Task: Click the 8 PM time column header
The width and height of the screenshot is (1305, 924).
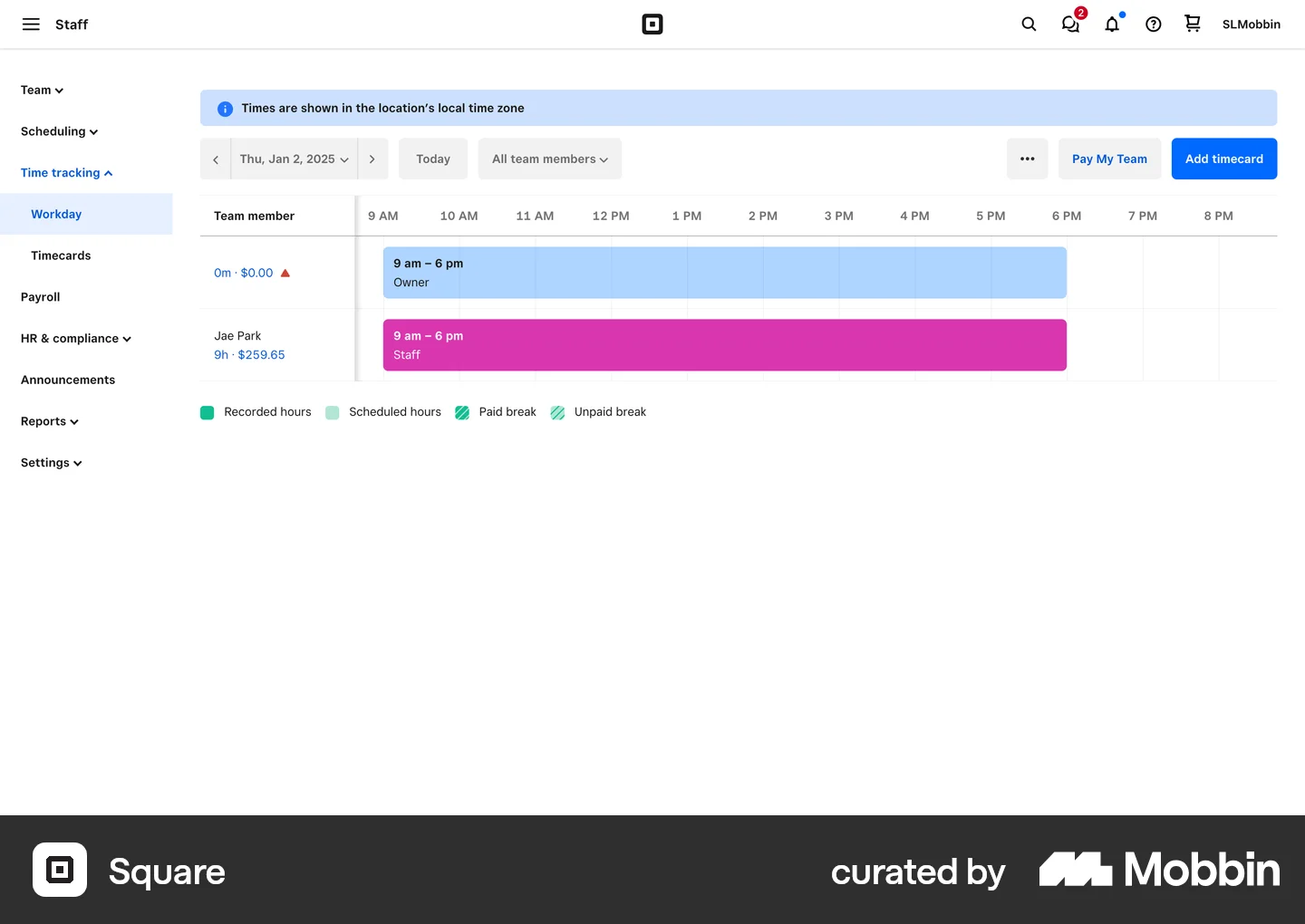Action: (1219, 217)
